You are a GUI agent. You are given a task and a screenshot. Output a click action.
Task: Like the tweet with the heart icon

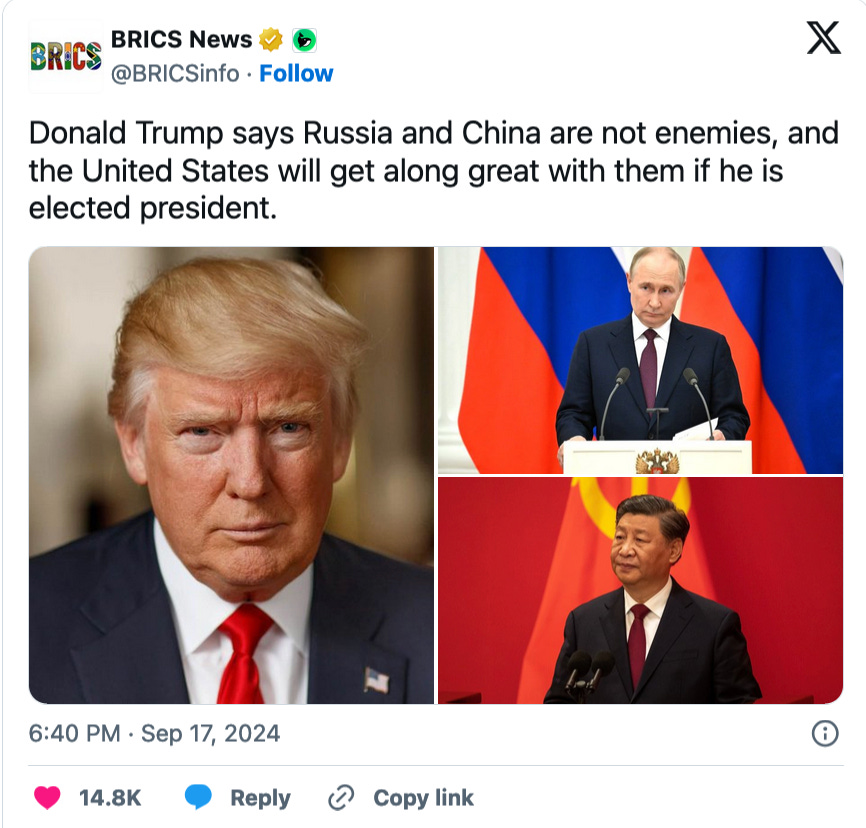click(x=47, y=797)
